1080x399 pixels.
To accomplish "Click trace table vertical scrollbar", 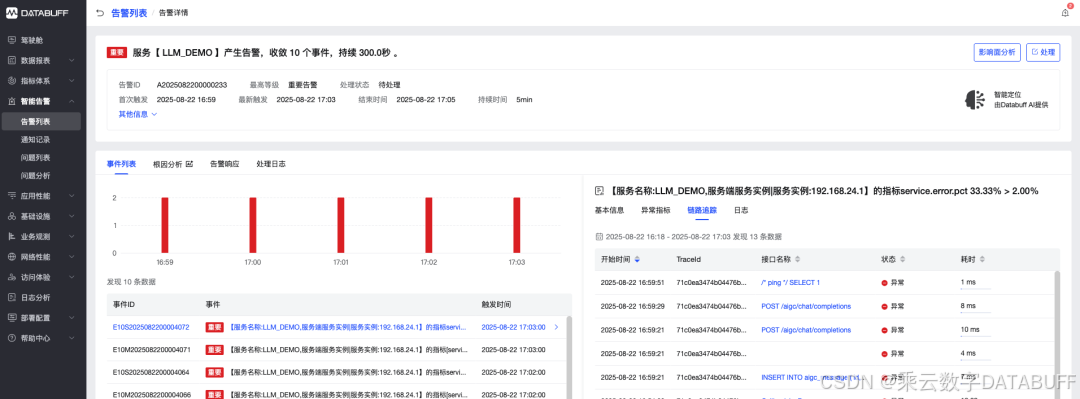I will pyautogui.click(x=1057, y=334).
